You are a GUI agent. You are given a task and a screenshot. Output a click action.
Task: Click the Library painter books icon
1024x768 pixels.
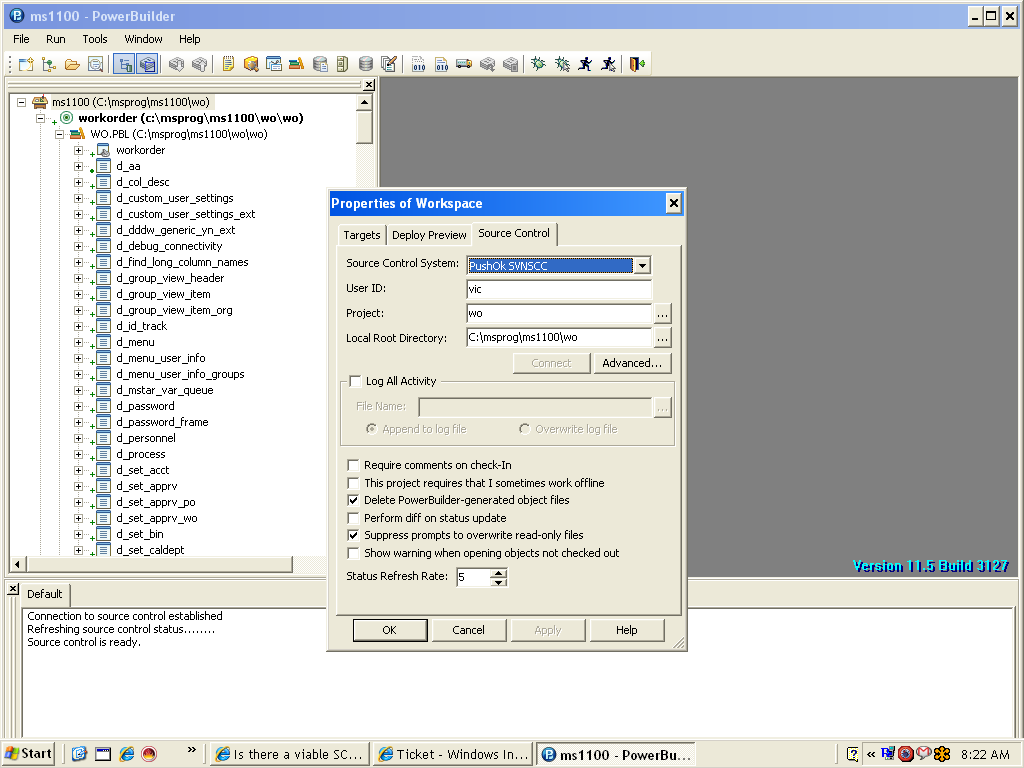pos(297,64)
